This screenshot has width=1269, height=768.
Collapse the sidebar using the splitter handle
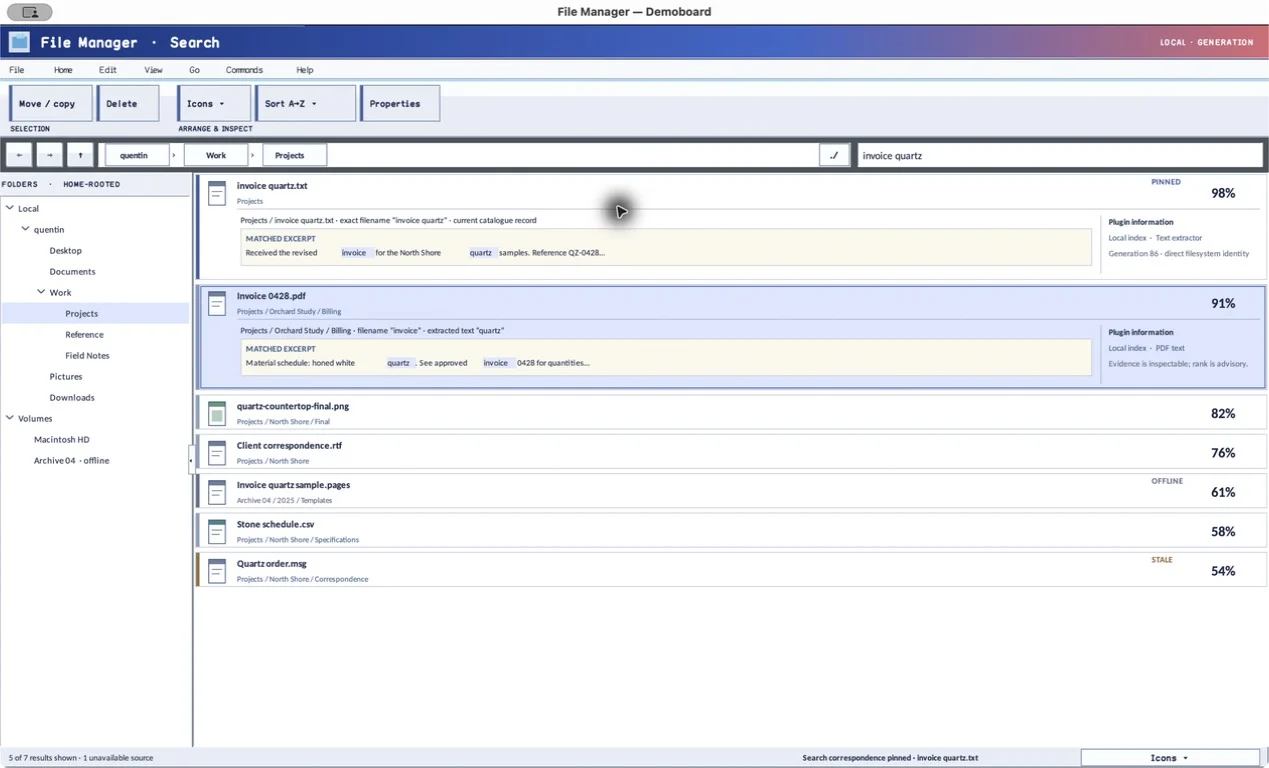pos(190,460)
